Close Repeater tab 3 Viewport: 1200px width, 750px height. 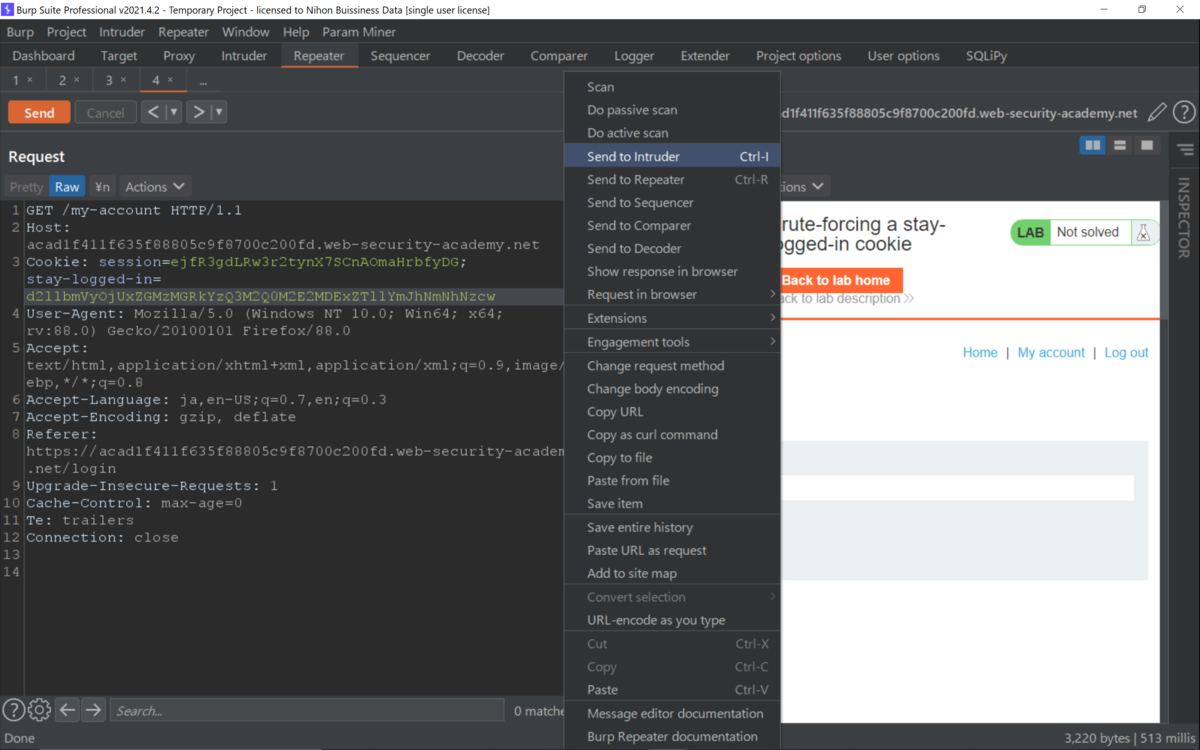pos(124,80)
